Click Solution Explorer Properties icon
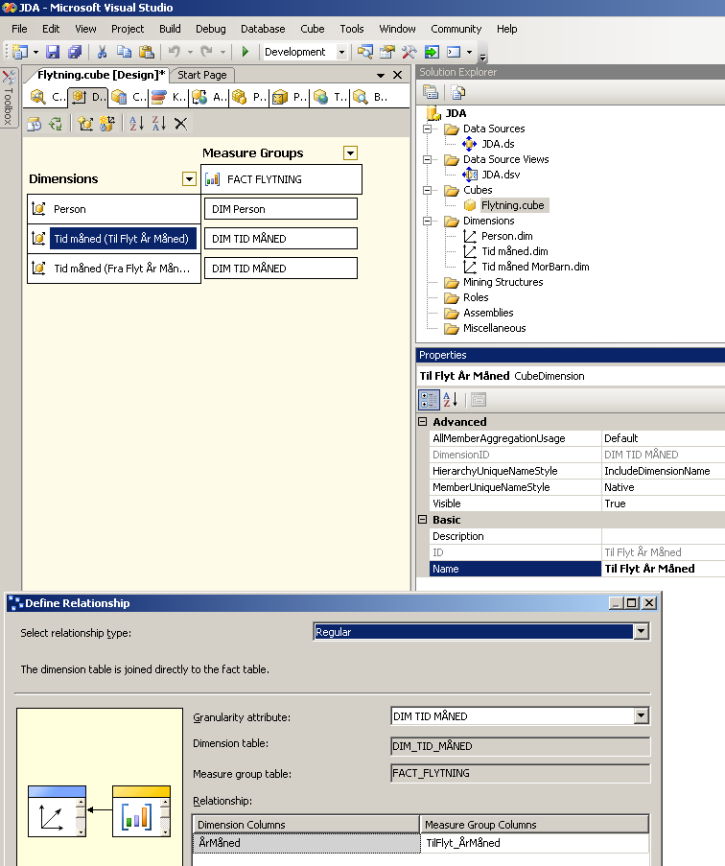The image size is (725, 866). (x=431, y=92)
